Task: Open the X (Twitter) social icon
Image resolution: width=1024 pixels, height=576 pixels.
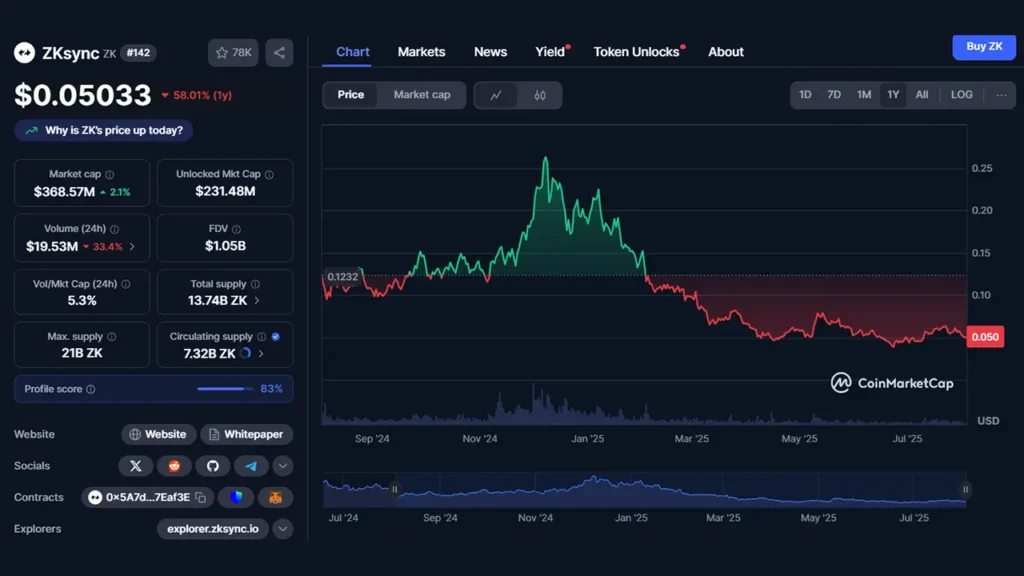Action: pyautogui.click(x=136, y=466)
